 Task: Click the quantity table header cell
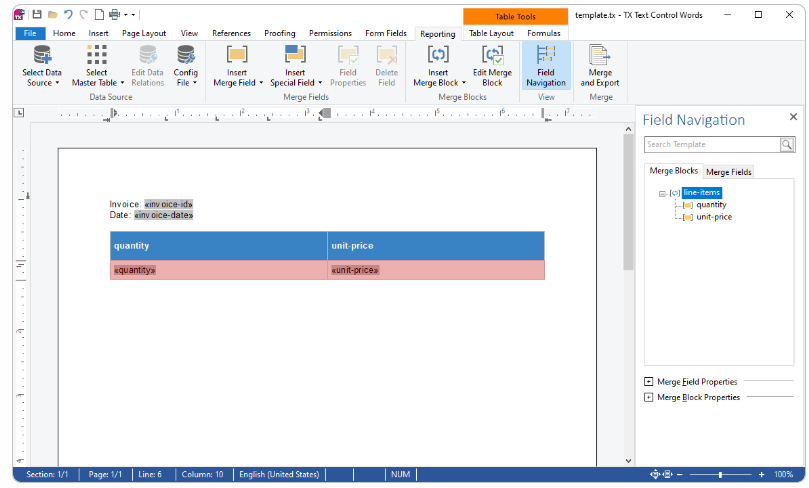(219, 246)
